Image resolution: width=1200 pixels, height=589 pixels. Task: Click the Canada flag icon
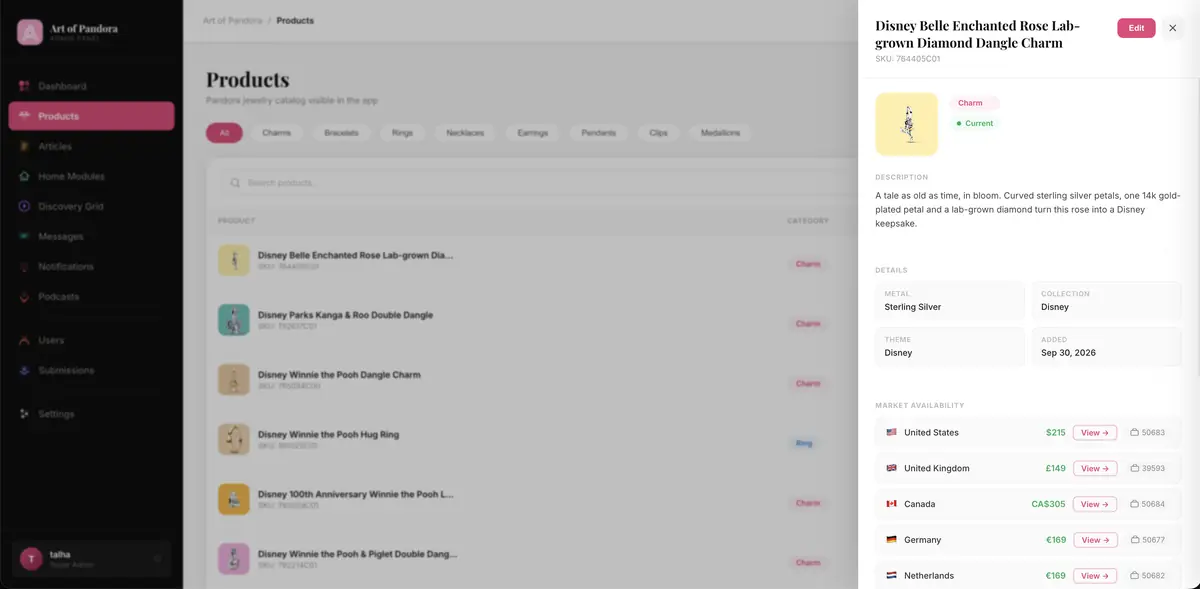pyautogui.click(x=891, y=504)
